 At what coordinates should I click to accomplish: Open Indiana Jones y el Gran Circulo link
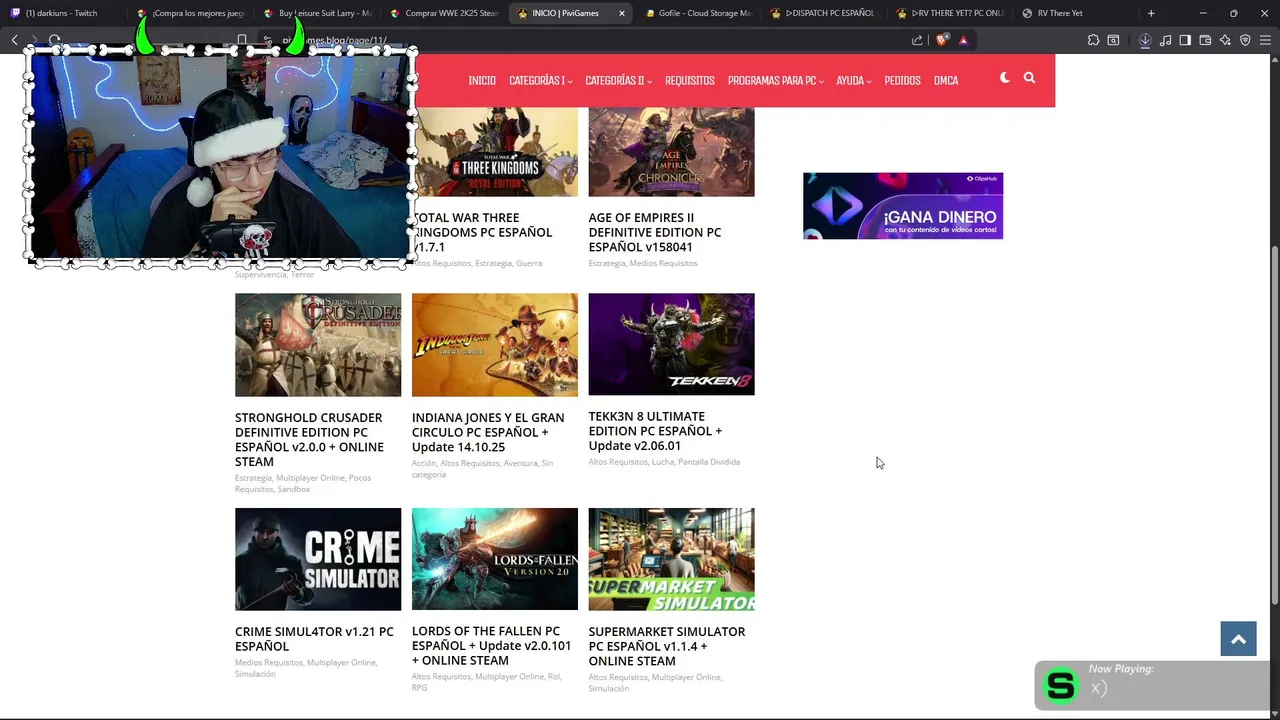pyautogui.click(x=488, y=432)
